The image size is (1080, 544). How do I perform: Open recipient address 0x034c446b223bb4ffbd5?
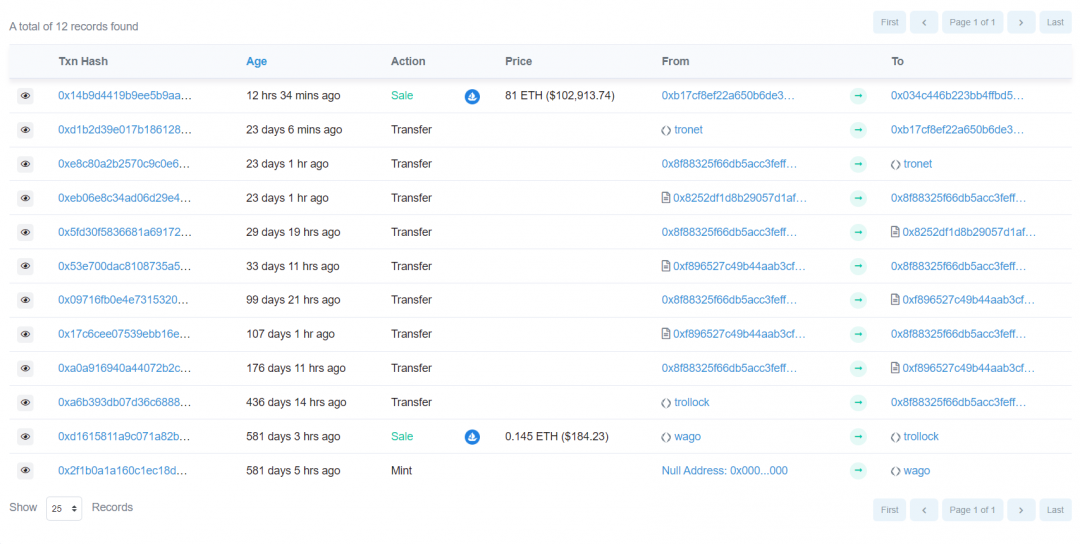coord(957,96)
